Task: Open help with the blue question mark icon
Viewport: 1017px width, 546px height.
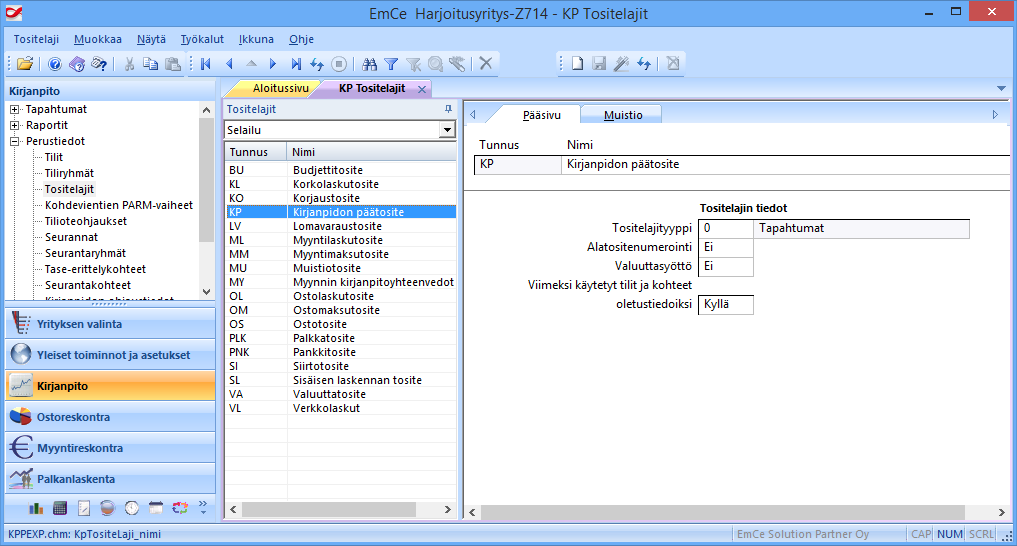Action: tap(55, 64)
